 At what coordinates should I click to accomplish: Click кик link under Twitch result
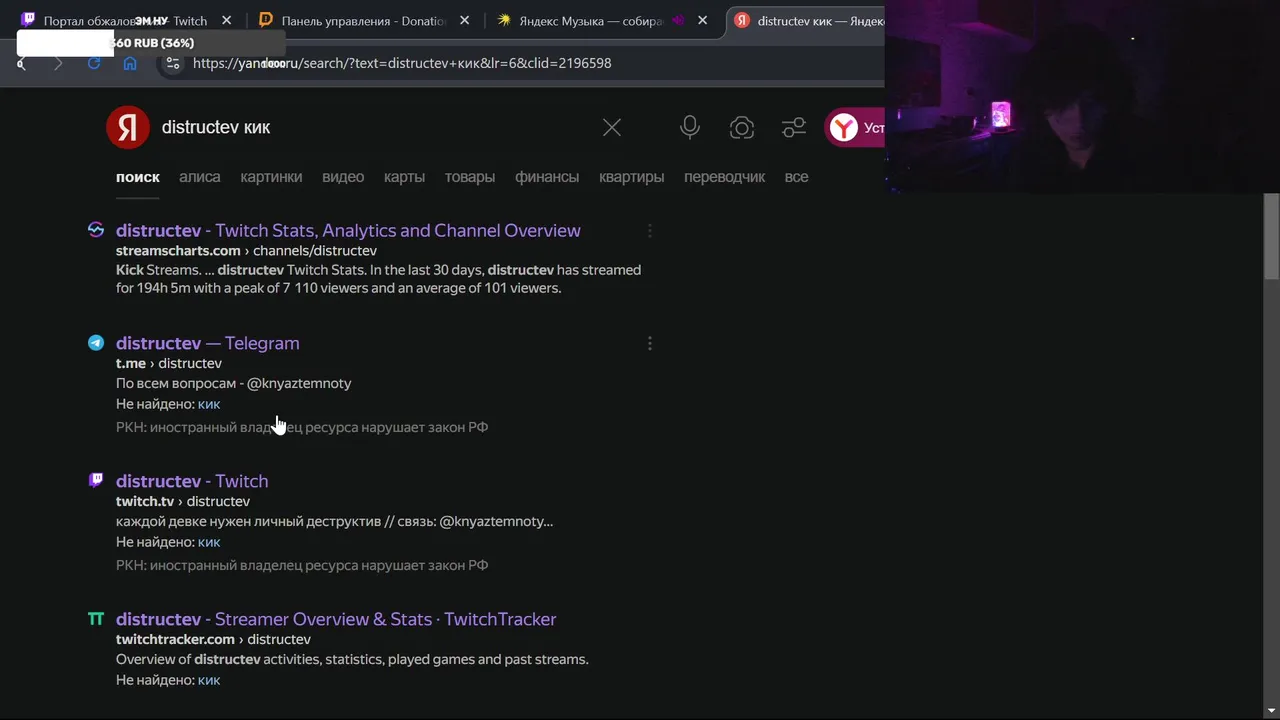(209, 542)
